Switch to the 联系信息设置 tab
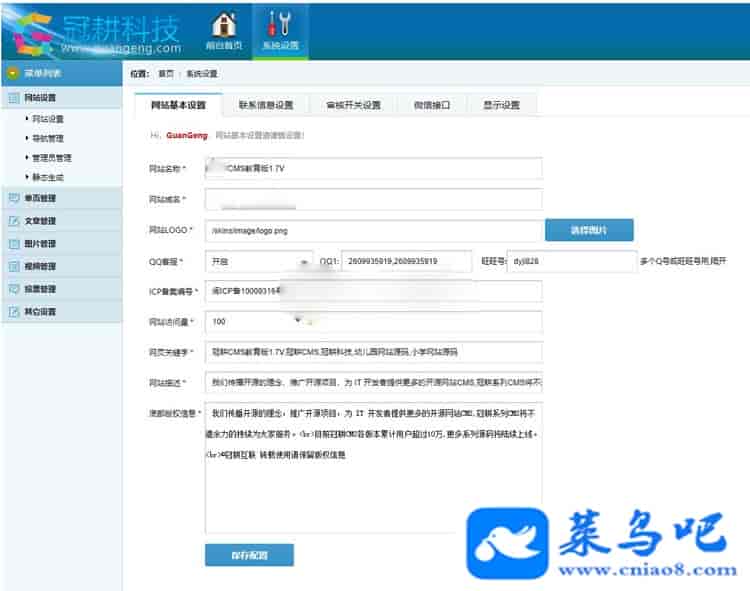This screenshot has height=591, width=750. [x=266, y=105]
